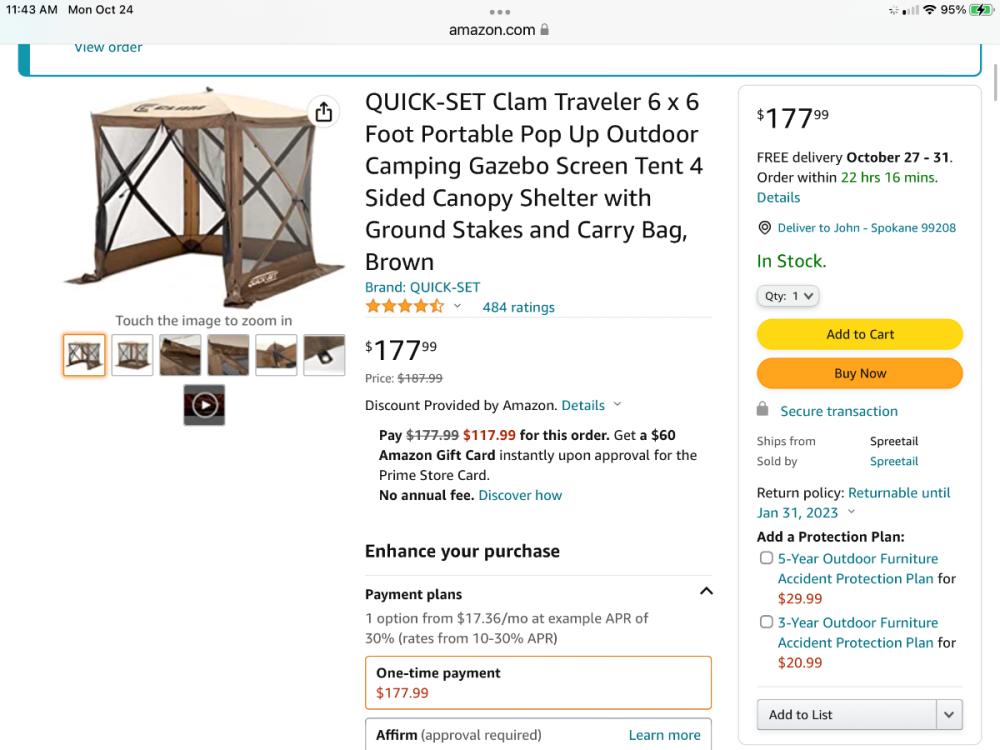The width and height of the screenshot is (1000, 750).
Task: Open the Qty quantity dropdown
Action: pyautogui.click(x=788, y=296)
